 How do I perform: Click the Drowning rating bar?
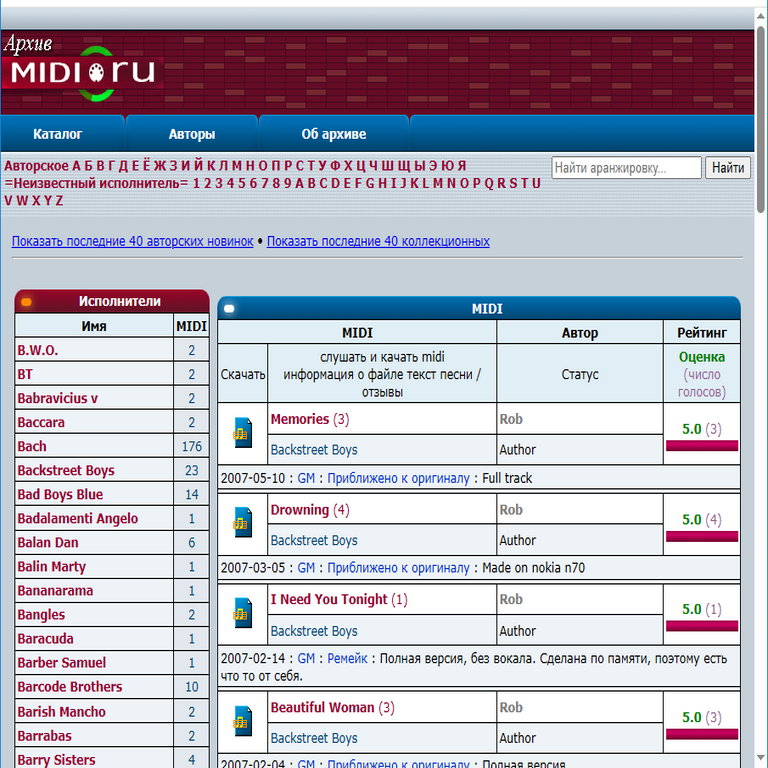coord(702,536)
